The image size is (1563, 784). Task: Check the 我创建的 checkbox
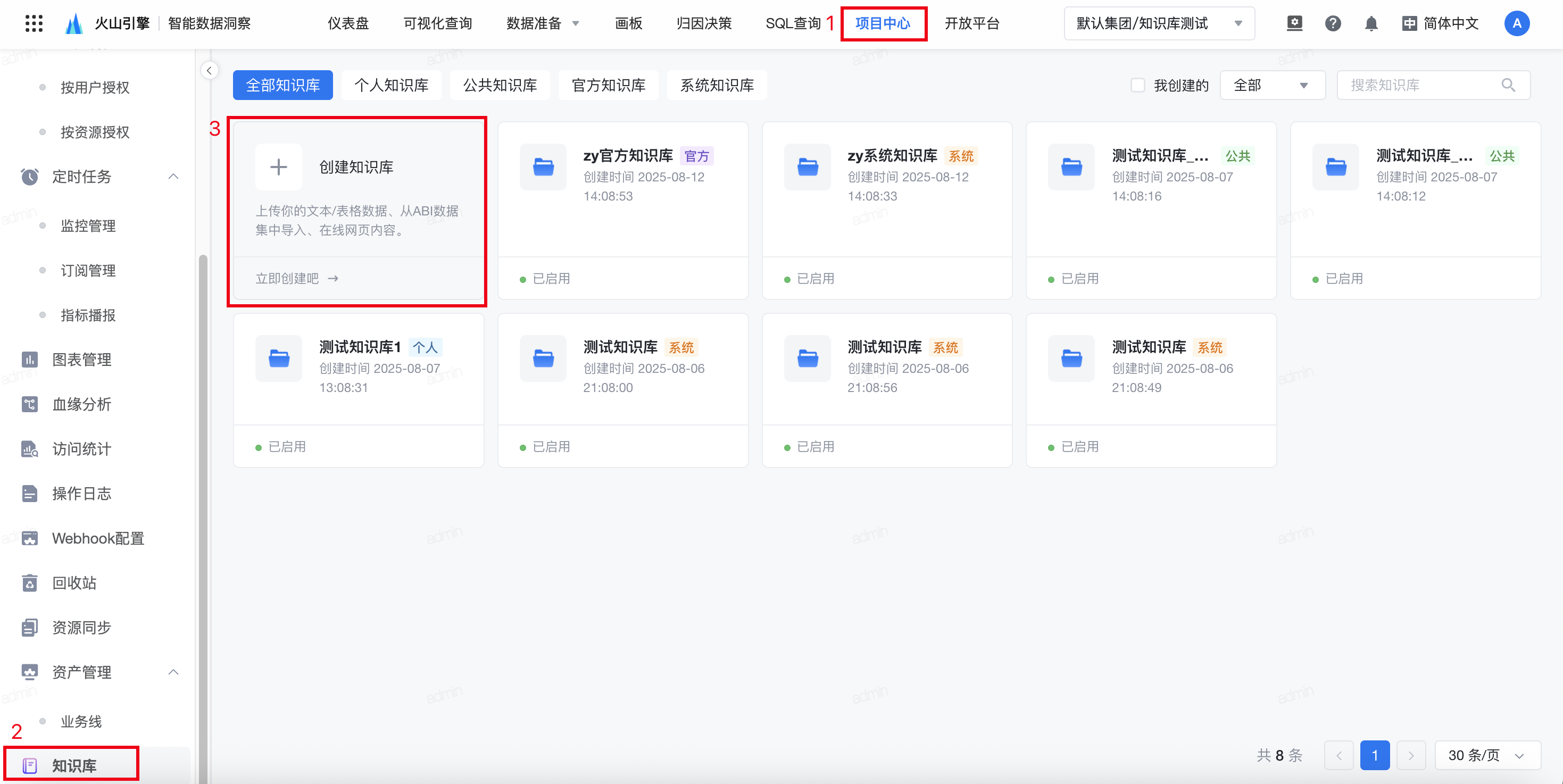(x=1137, y=86)
